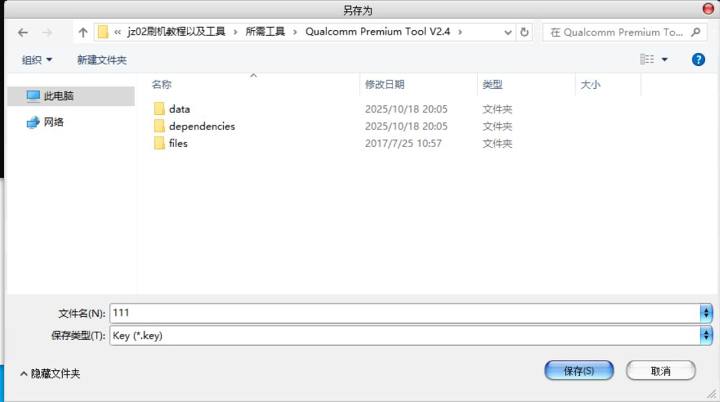The width and height of the screenshot is (720, 402).
Task: Expand address bar history dropdown
Action: tap(507, 32)
